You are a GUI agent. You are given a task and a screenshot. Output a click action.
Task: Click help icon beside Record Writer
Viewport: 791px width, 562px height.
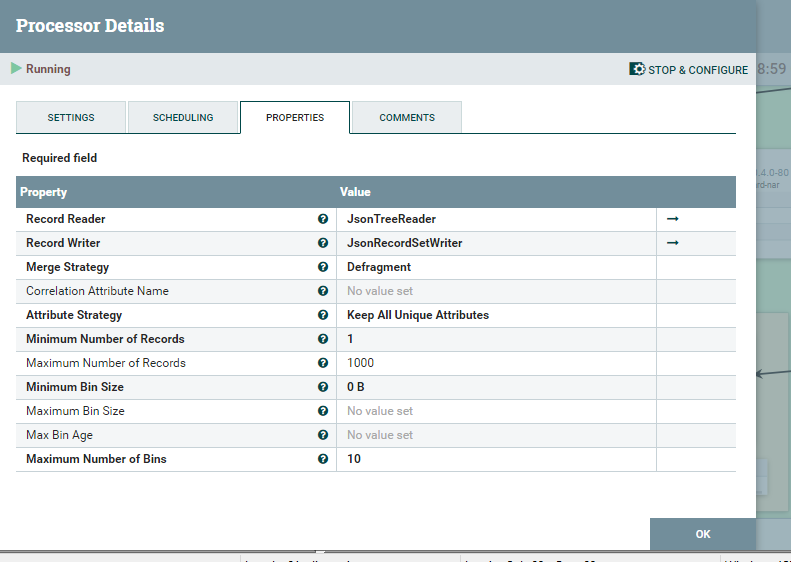(323, 243)
